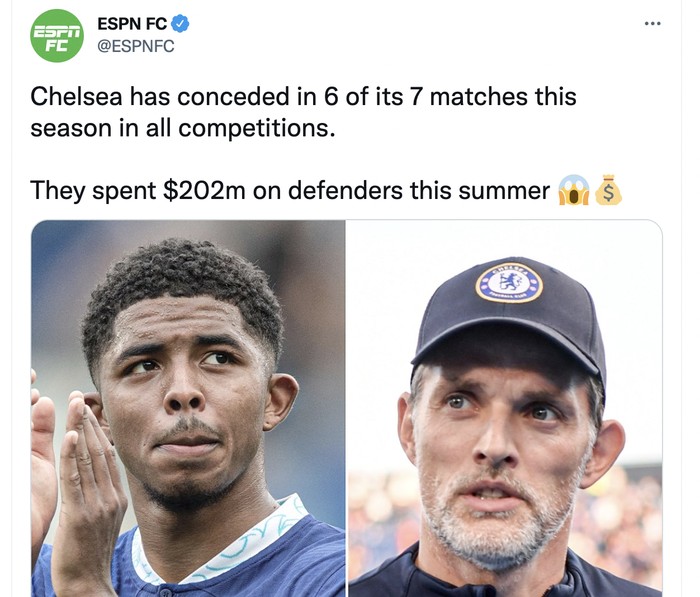The width and height of the screenshot is (700, 597).
Task: Open the @ESPNFC handle link
Action: point(135,46)
